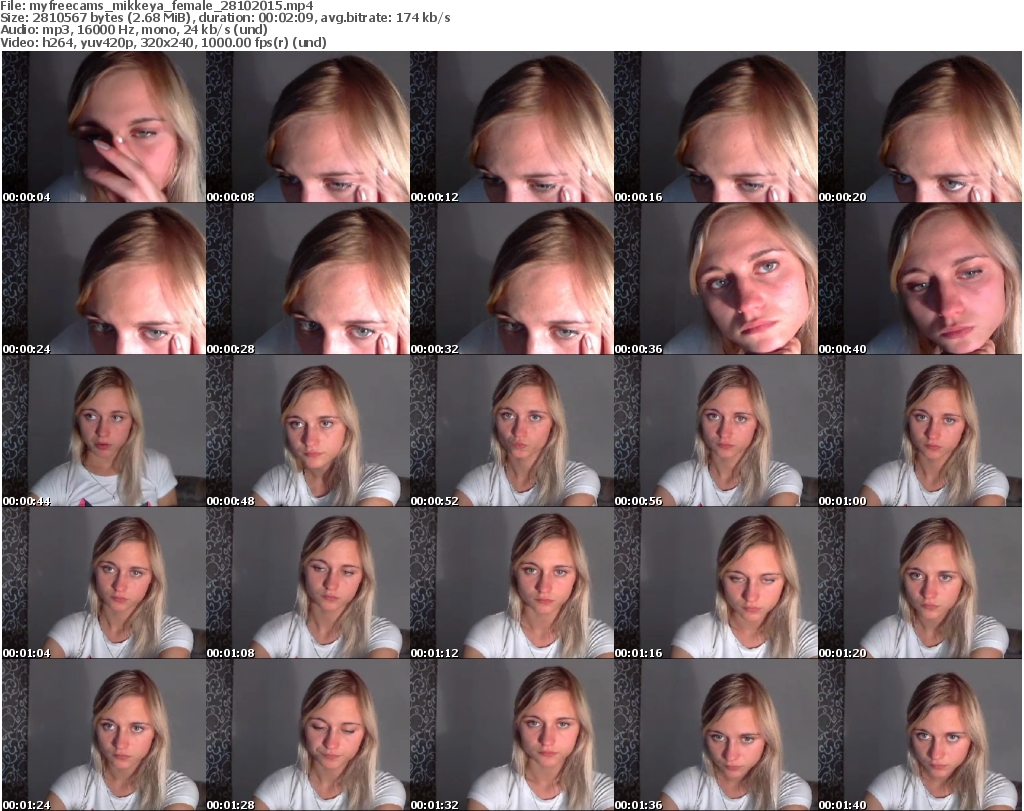1024x811 pixels.
Task: Click the Size and duration info line
Action: (x=225, y=18)
